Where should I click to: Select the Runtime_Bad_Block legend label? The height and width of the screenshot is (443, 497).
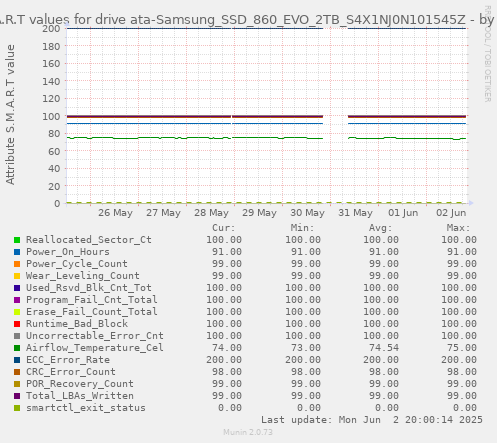77,324
